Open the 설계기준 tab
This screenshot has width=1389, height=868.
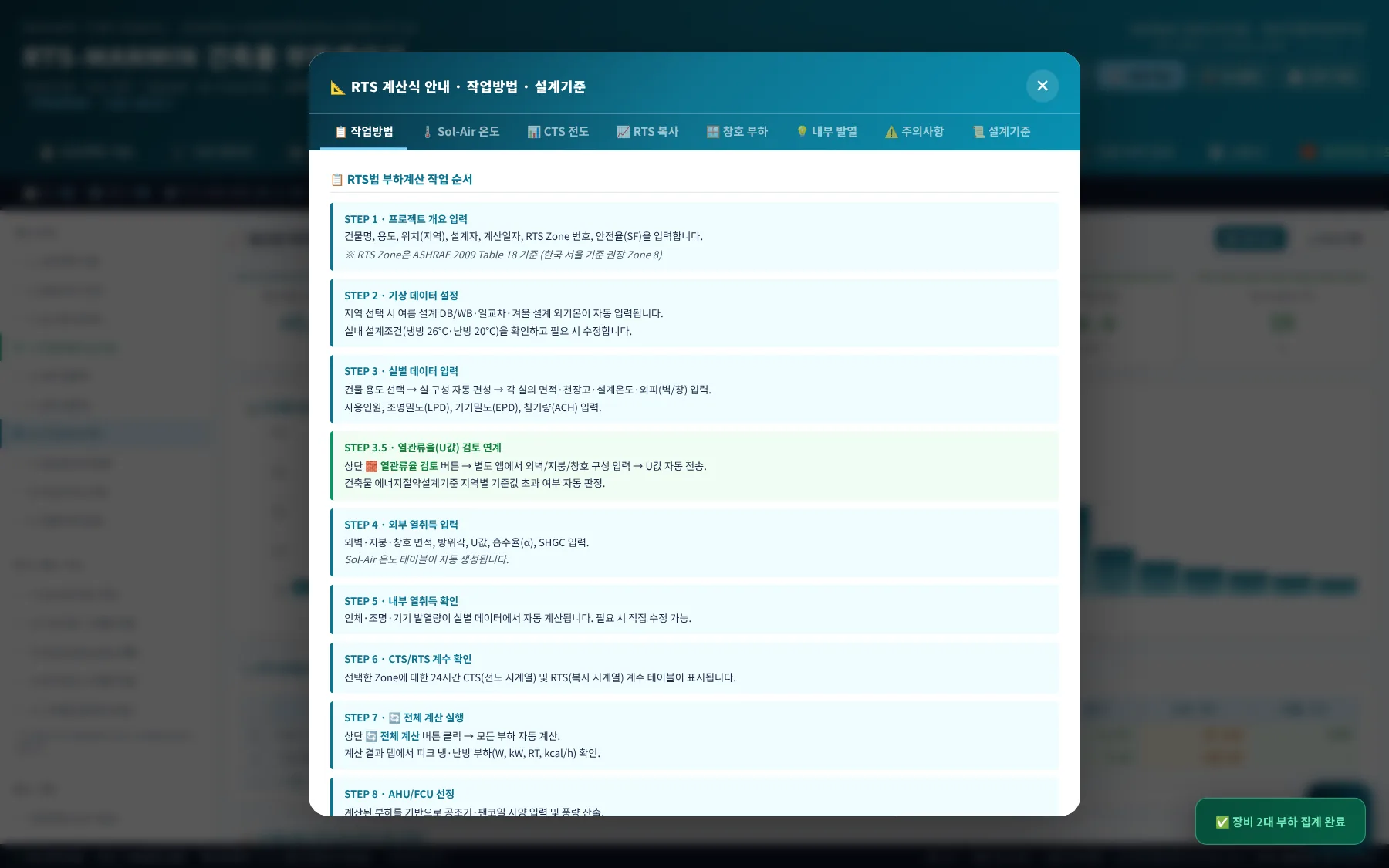pyautogui.click(x=1002, y=132)
